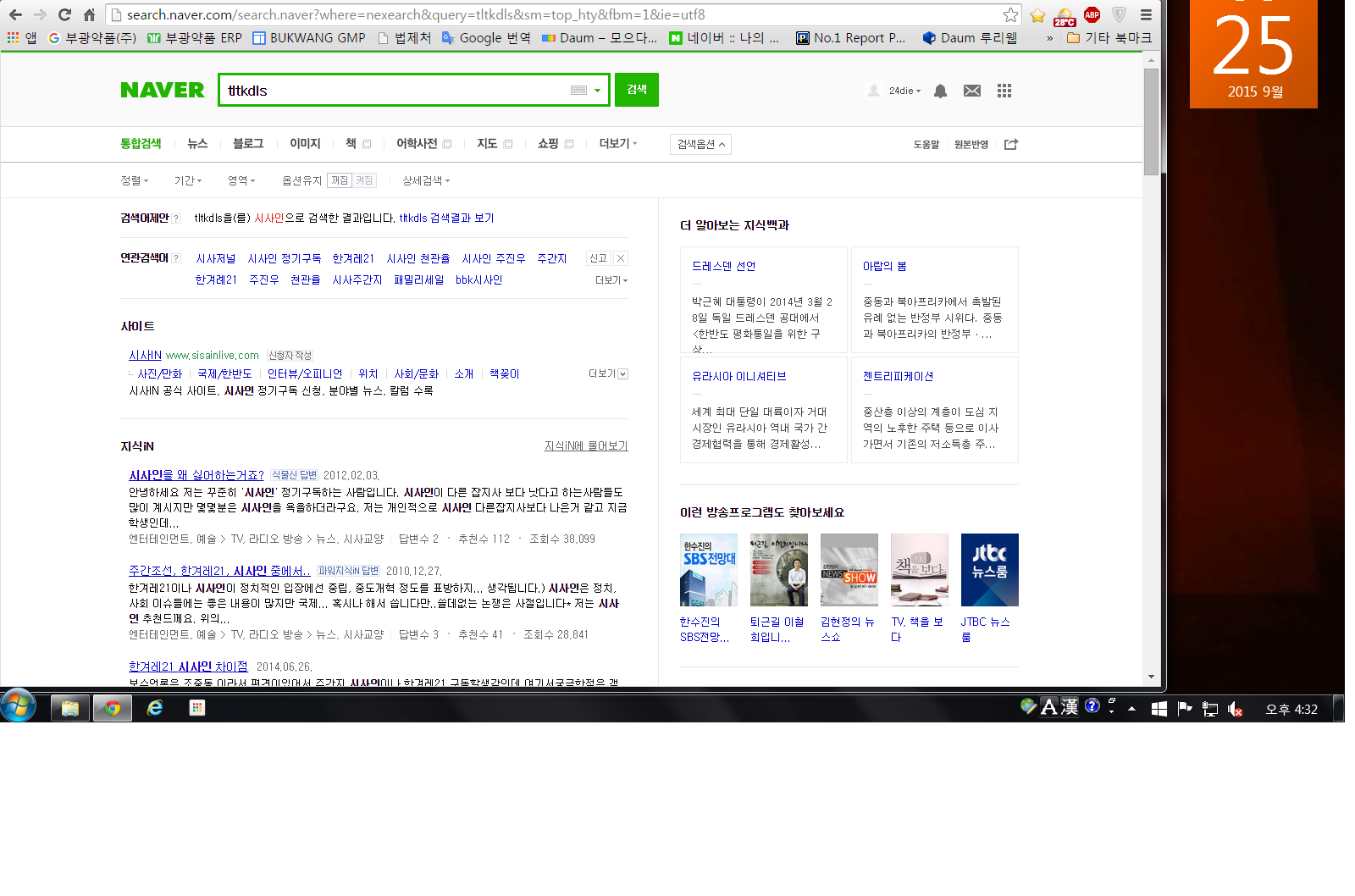Switch to the 뉴스 search tab
Viewport: 1355px width, 896px height.
click(x=197, y=144)
